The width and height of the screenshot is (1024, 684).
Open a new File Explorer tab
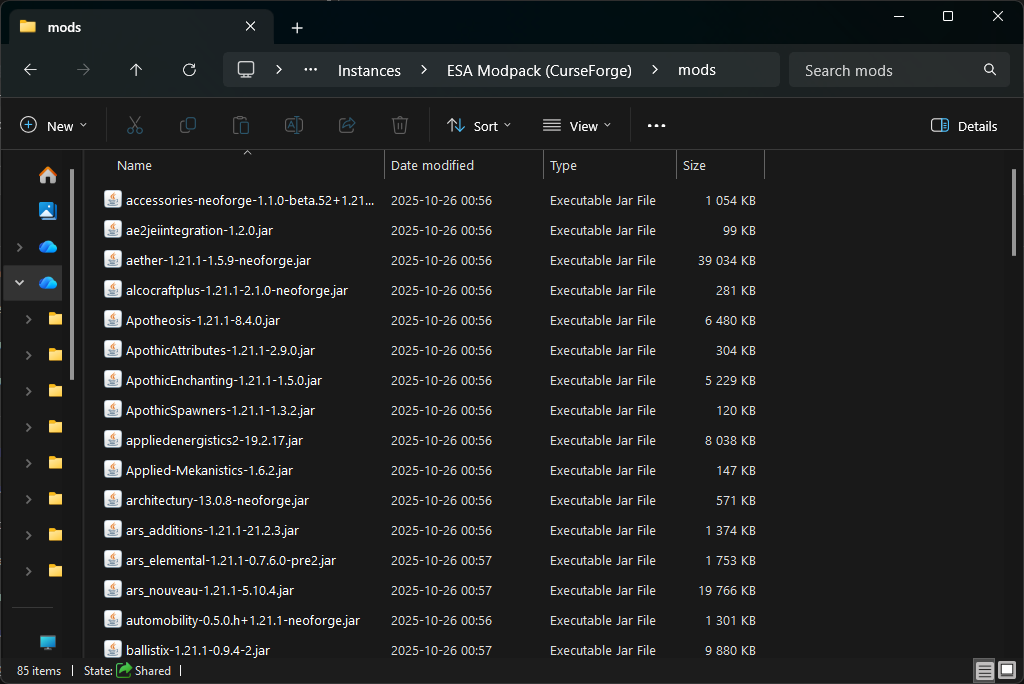click(x=297, y=28)
